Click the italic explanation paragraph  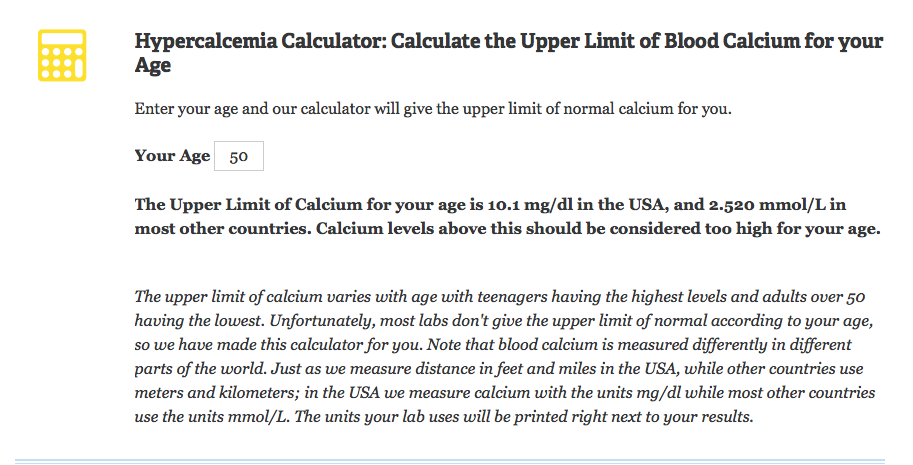pos(491,356)
